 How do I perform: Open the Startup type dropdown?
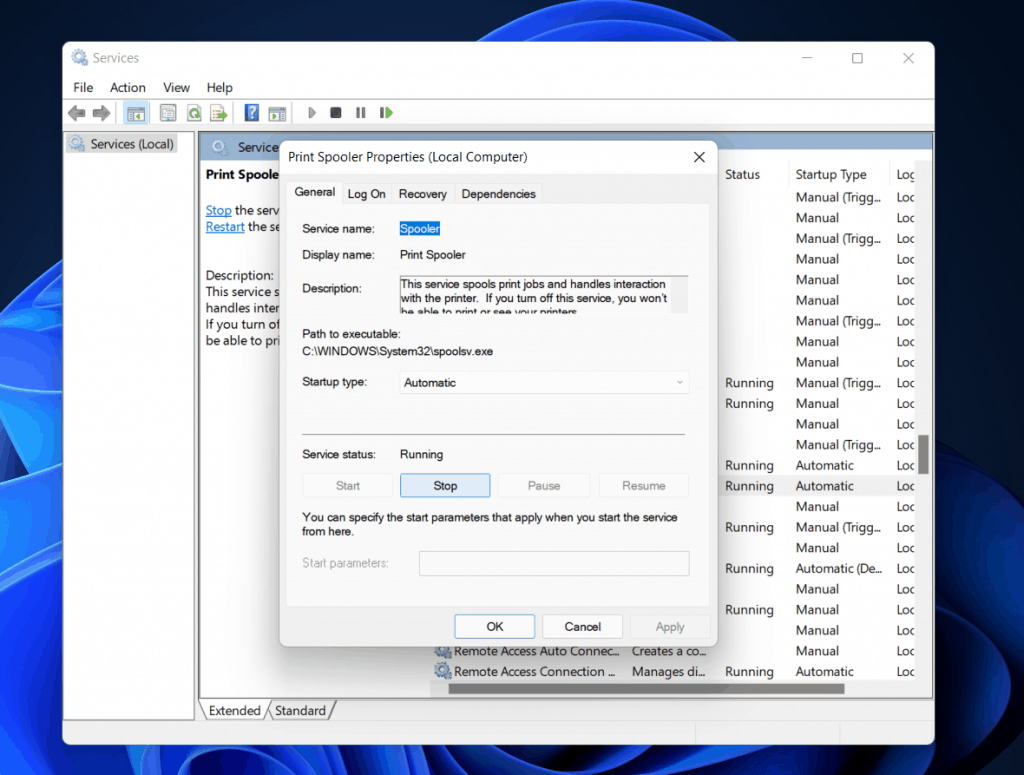544,382
